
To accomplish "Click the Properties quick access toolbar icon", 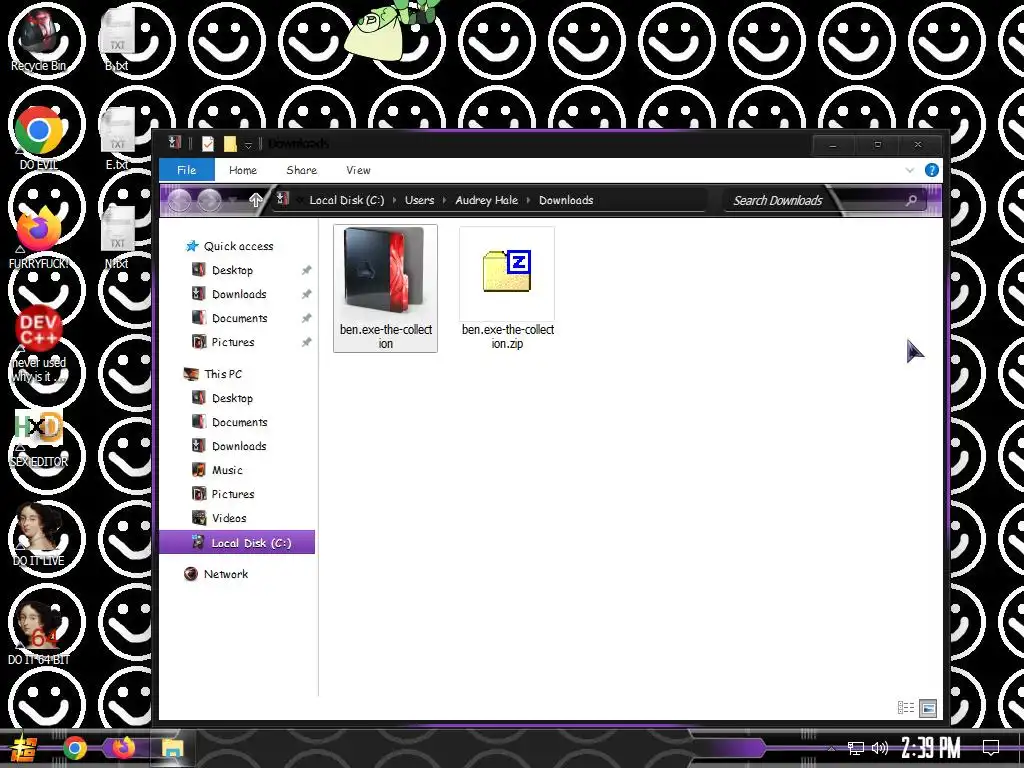I will [208, 144].
